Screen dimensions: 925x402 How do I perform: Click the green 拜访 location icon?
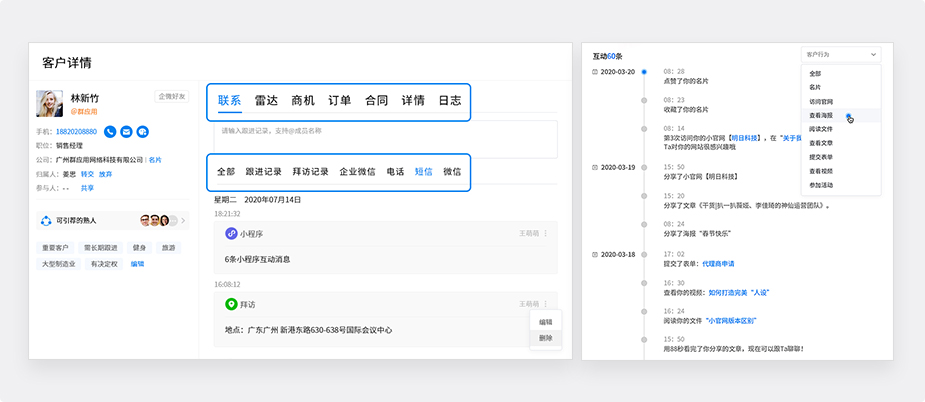click(231, 303)
